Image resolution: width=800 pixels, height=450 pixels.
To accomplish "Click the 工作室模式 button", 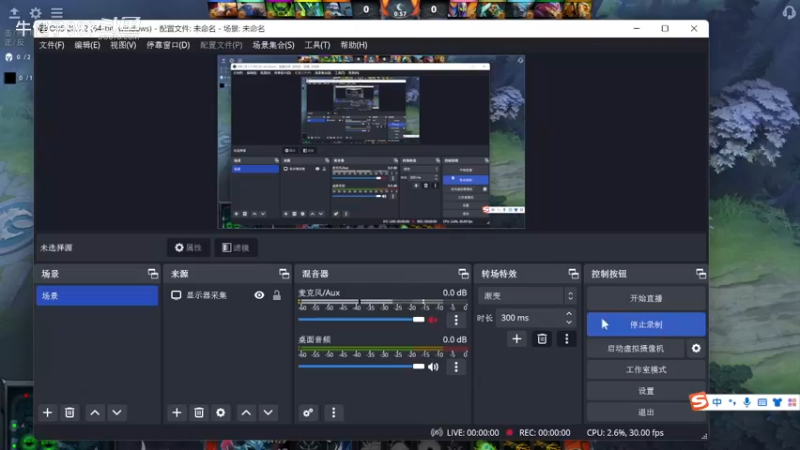I will [646, 370].
